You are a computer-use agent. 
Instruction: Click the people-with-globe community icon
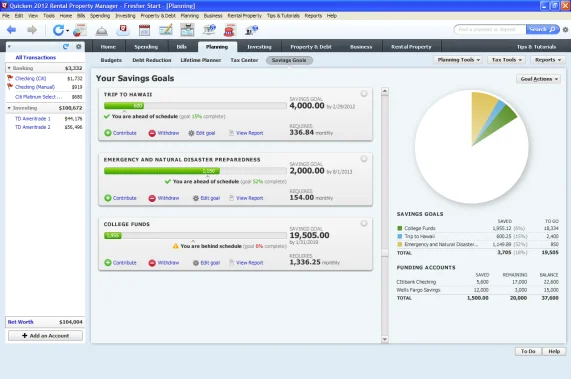pos(252,30)
